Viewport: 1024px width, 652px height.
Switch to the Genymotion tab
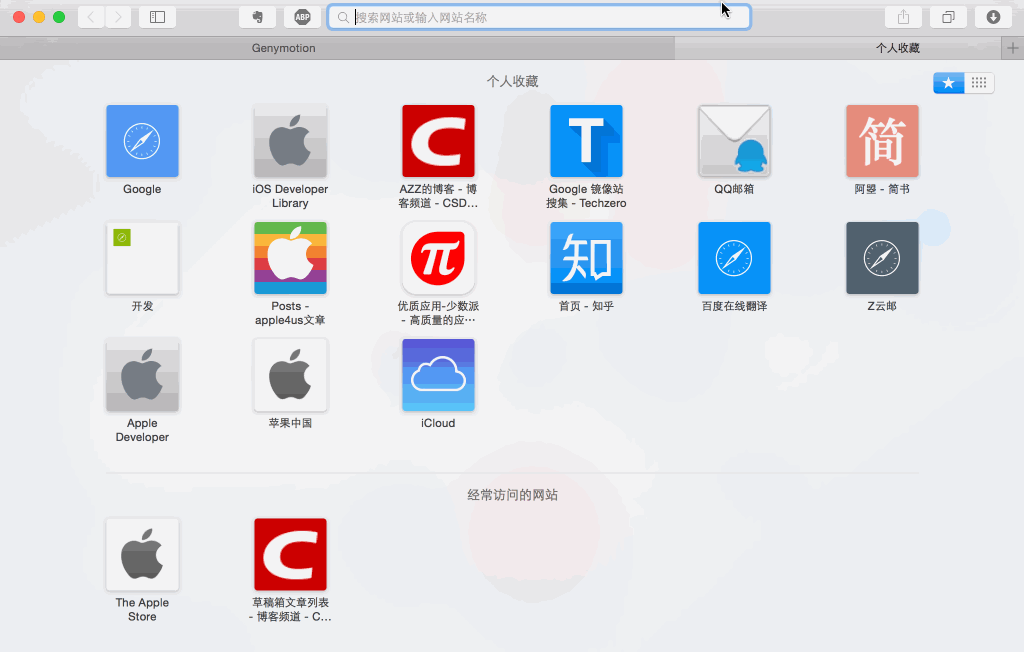(337, 48)
